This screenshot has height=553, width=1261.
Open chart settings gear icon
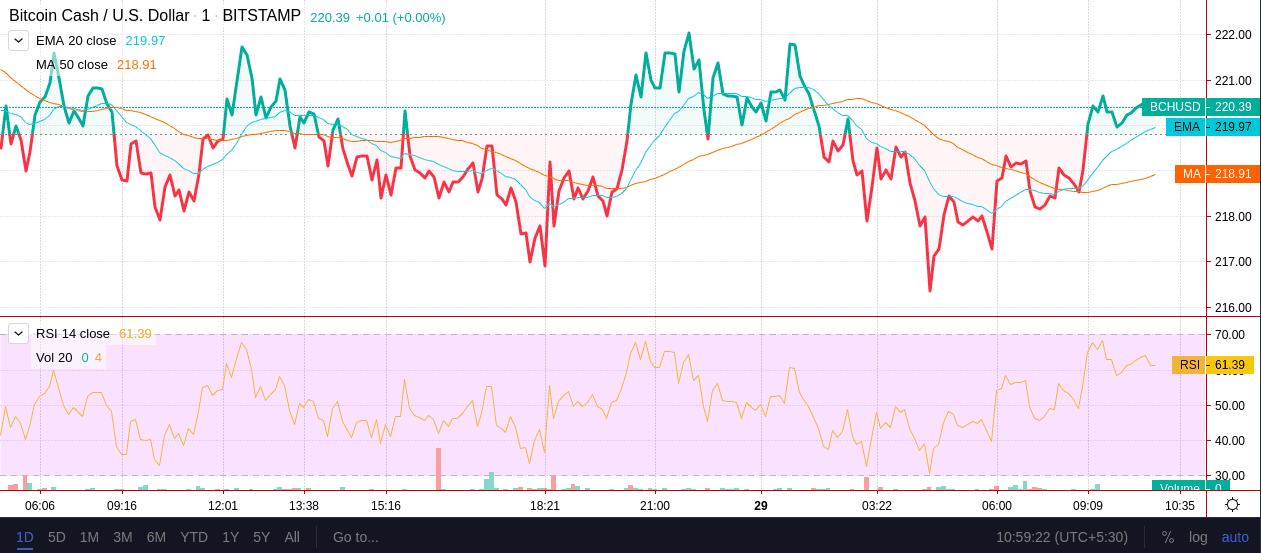(1233, 505)
